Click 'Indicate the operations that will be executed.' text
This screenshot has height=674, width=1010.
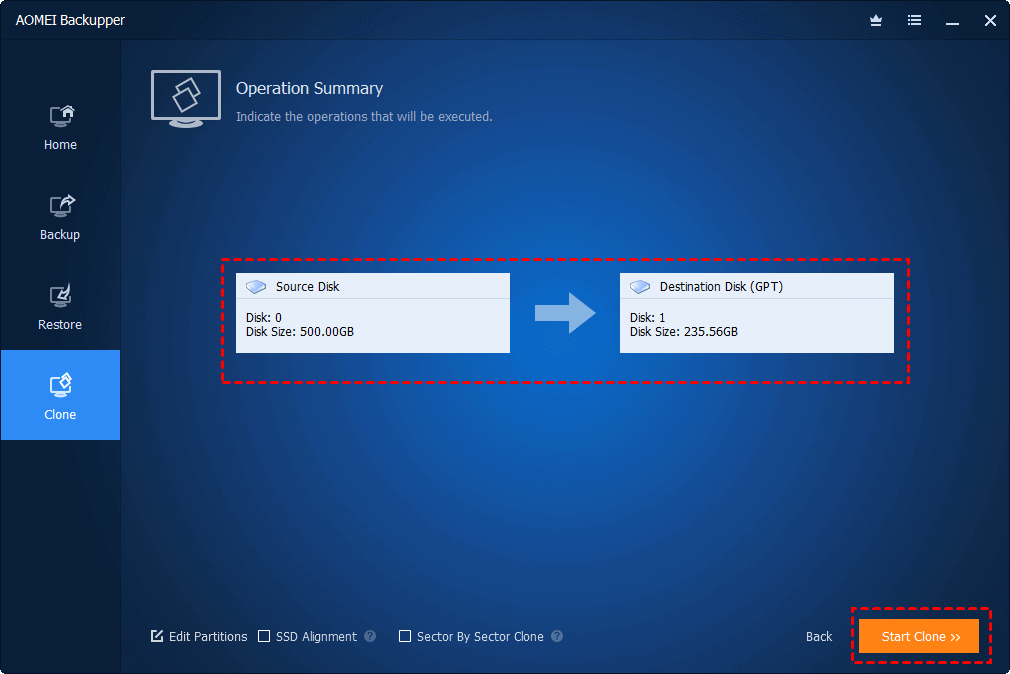(364, 117)
